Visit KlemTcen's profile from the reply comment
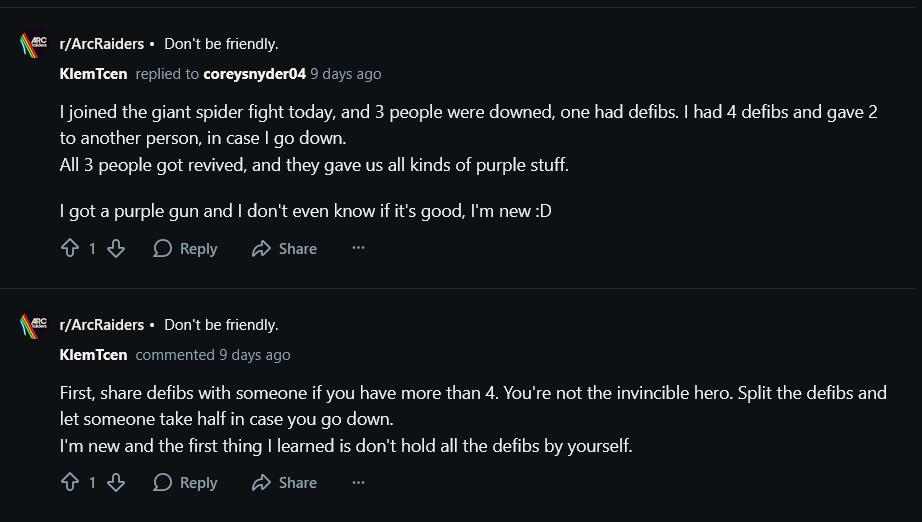The width and height of the screenshot is (922, 522). [x=93, y=74]
